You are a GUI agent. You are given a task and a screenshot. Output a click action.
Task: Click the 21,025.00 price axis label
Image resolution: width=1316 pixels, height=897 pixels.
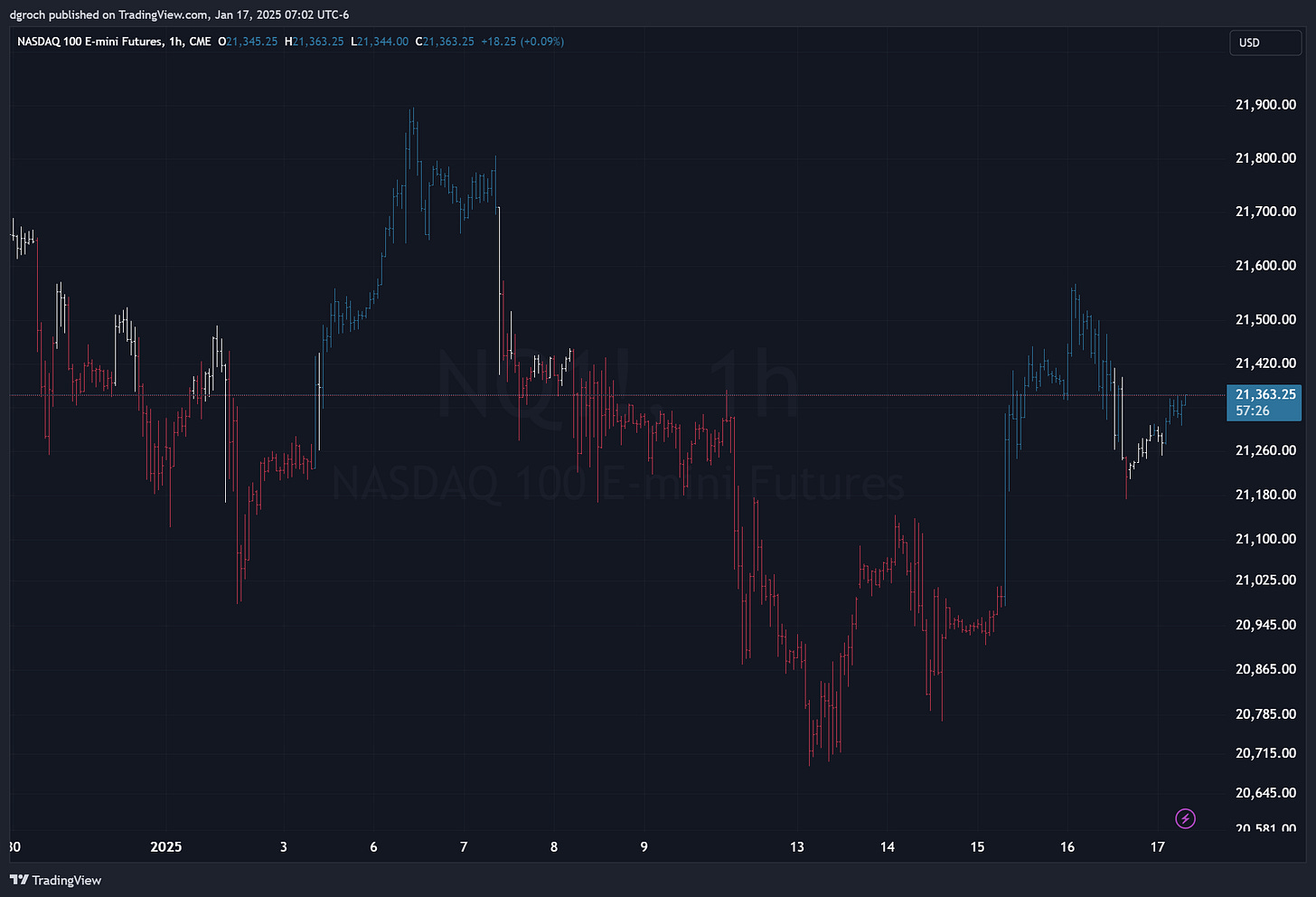1265,580
